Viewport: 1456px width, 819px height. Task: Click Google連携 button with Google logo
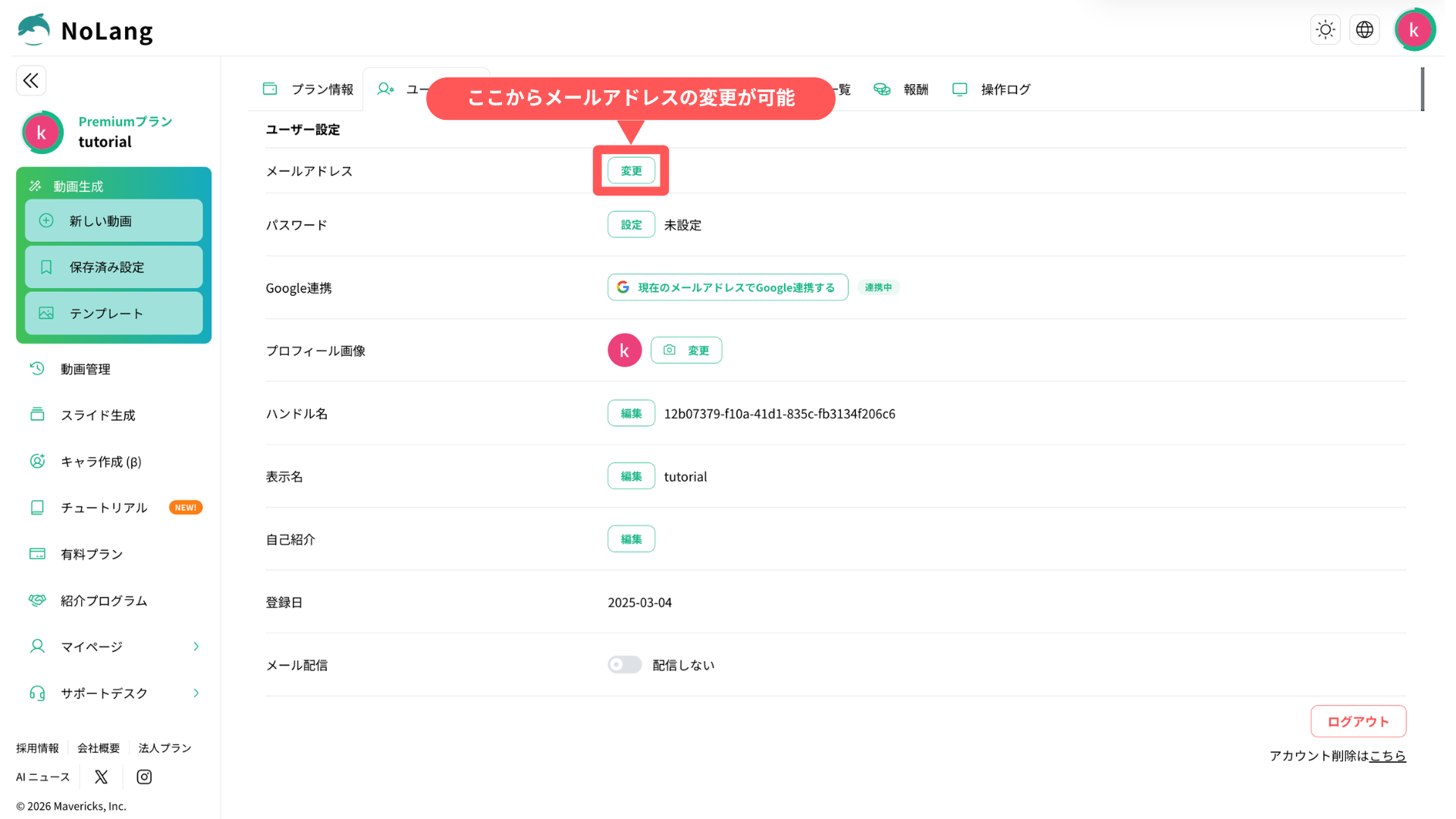pos(727,287)
